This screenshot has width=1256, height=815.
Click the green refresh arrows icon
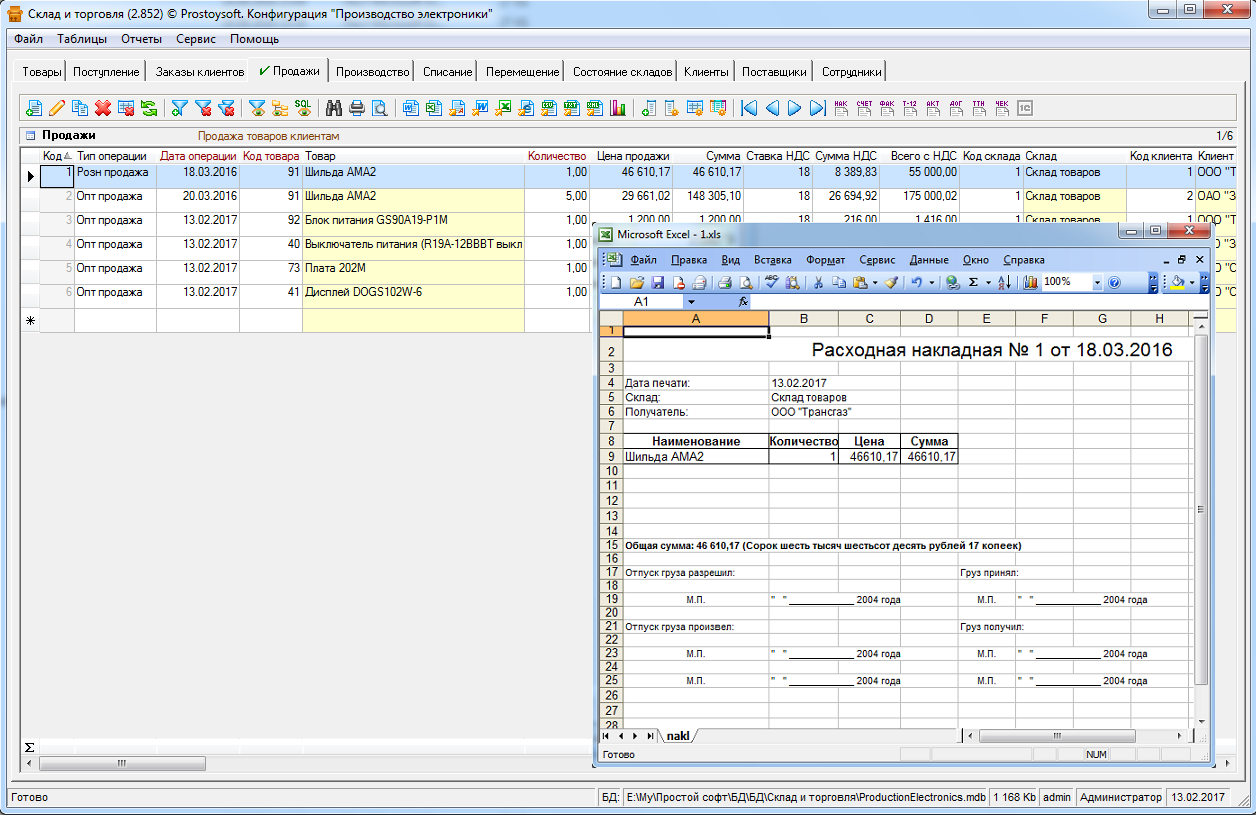148,108
